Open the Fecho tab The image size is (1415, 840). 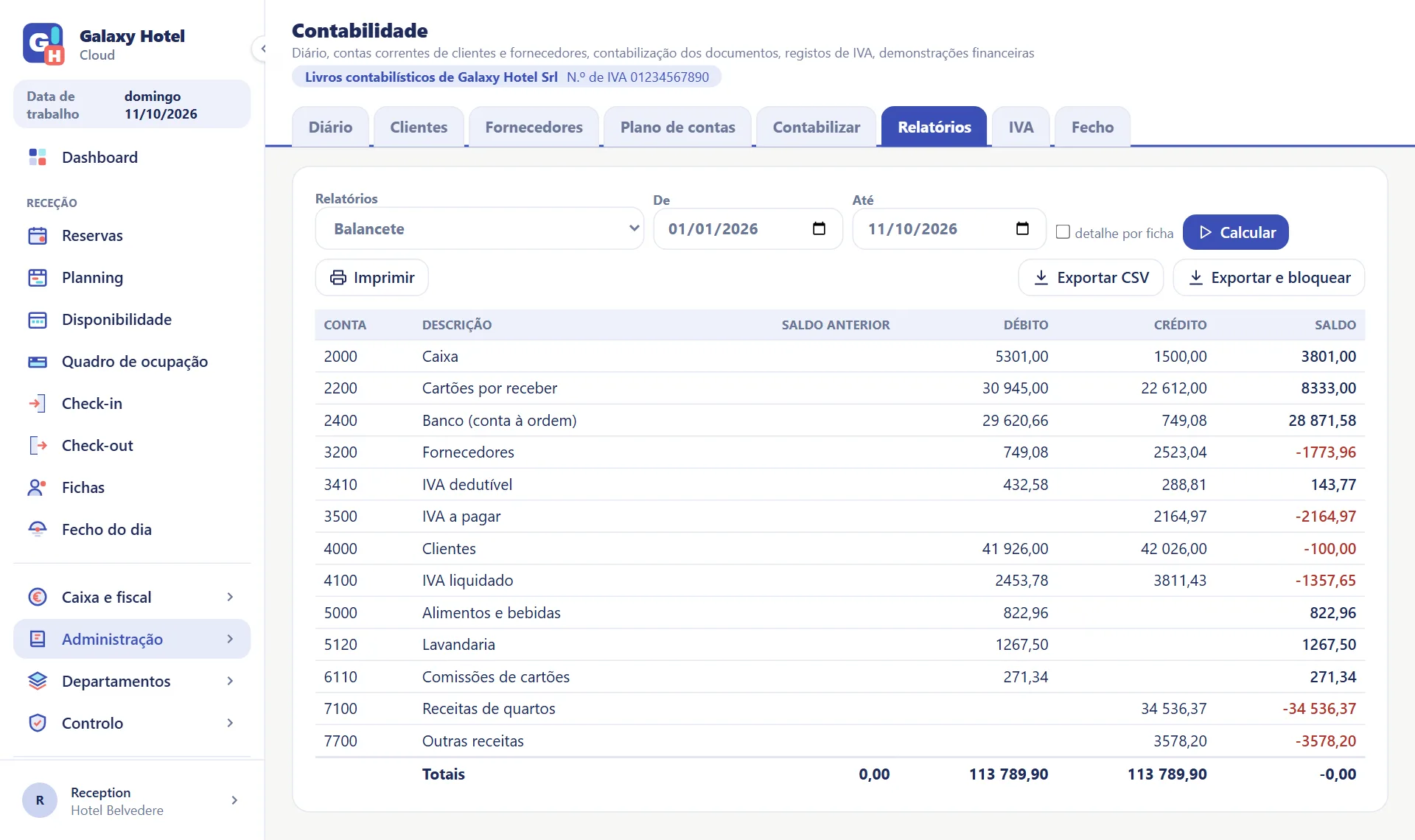(x=1092, y=127)
